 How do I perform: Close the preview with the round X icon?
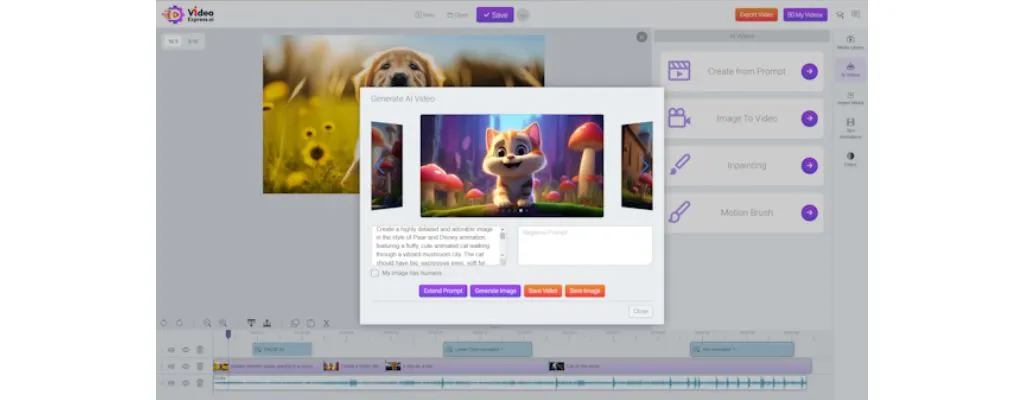click(641, 37)
